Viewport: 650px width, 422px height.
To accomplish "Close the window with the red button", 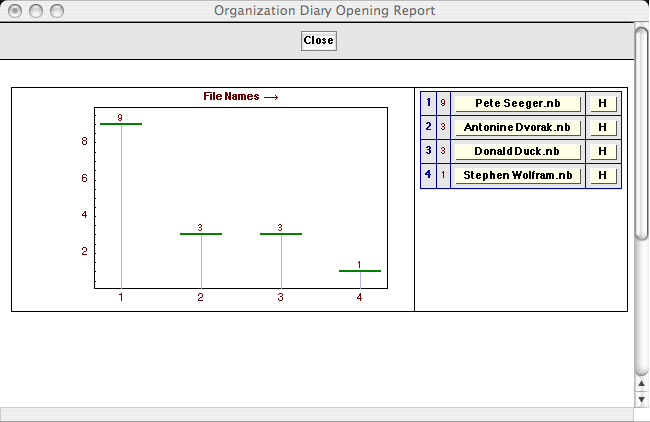I will [x=13, y=11].
